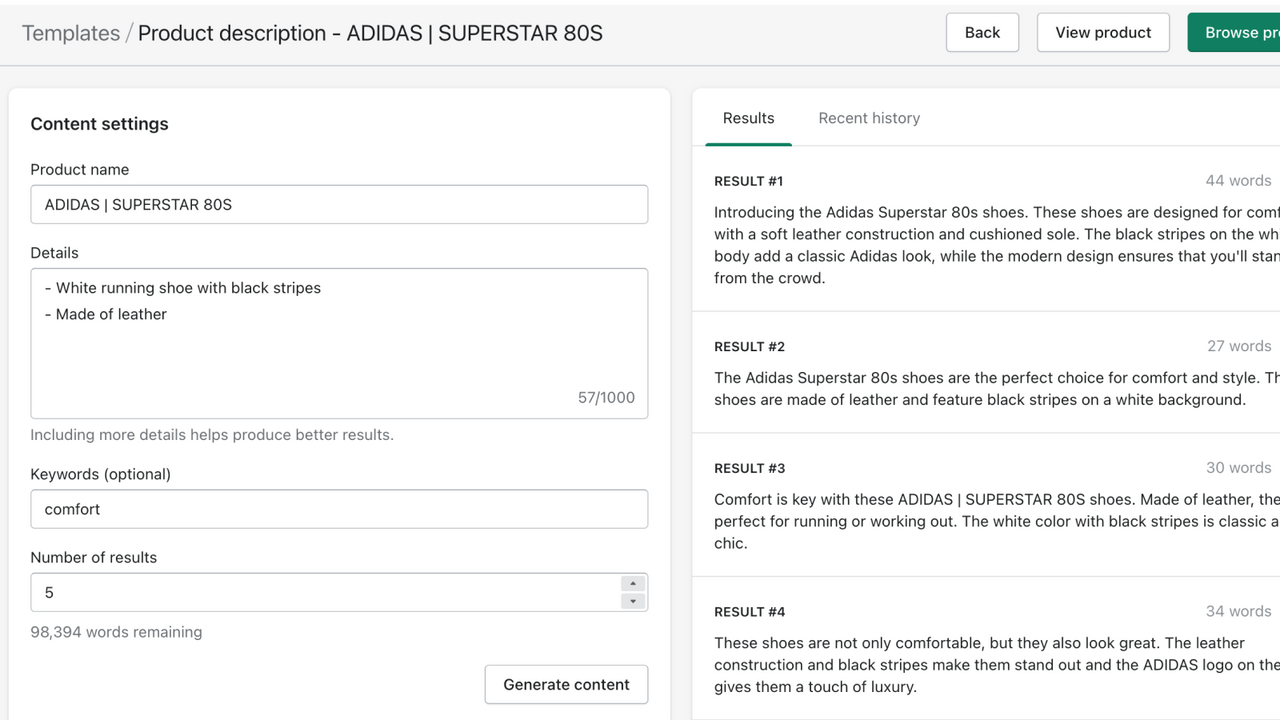Click the Keywords field containing comfort
Image resolution: width=1280 pixels, height=720 pixels.
[339, 509]
